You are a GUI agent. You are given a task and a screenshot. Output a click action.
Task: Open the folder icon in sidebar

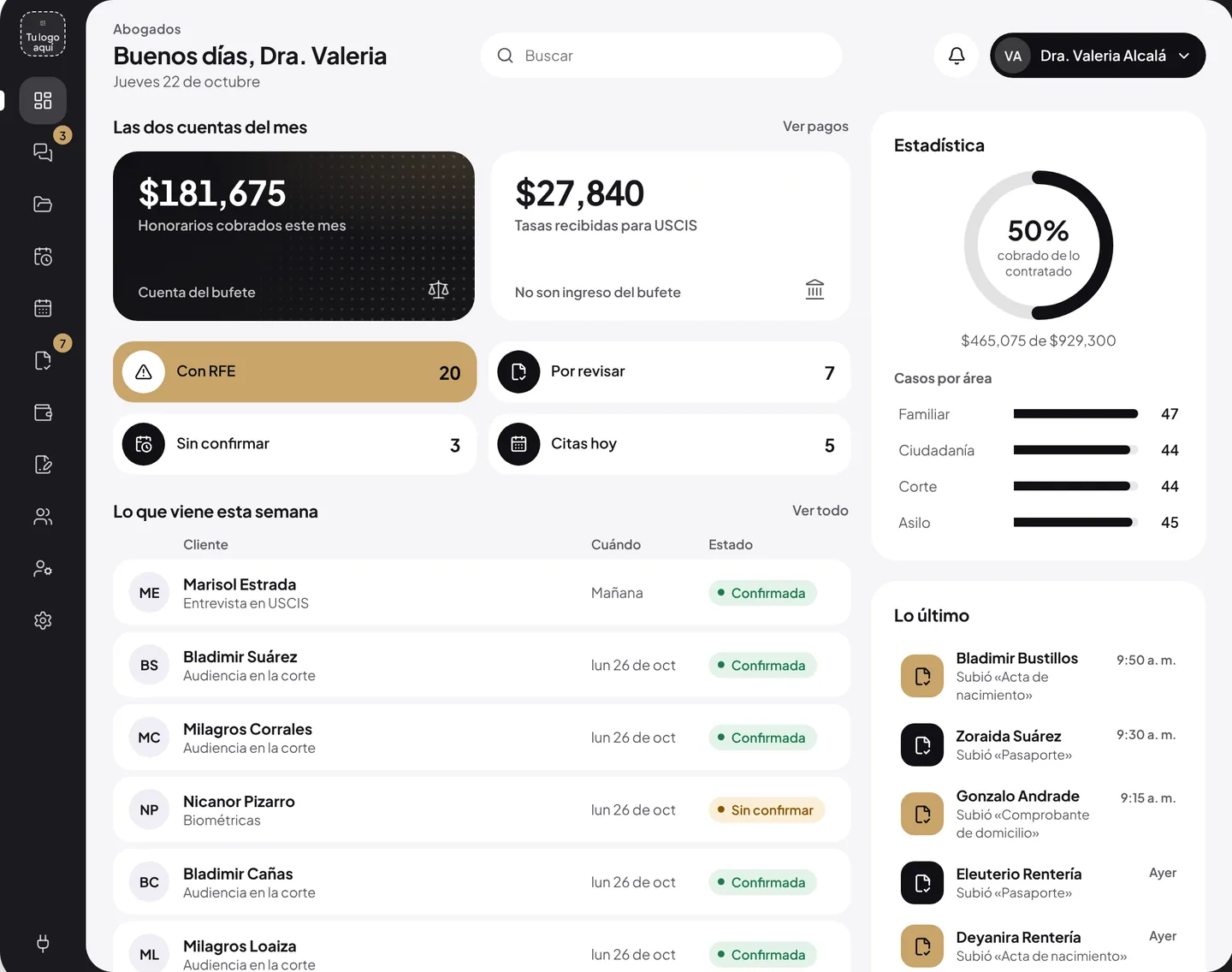[43, 204]
